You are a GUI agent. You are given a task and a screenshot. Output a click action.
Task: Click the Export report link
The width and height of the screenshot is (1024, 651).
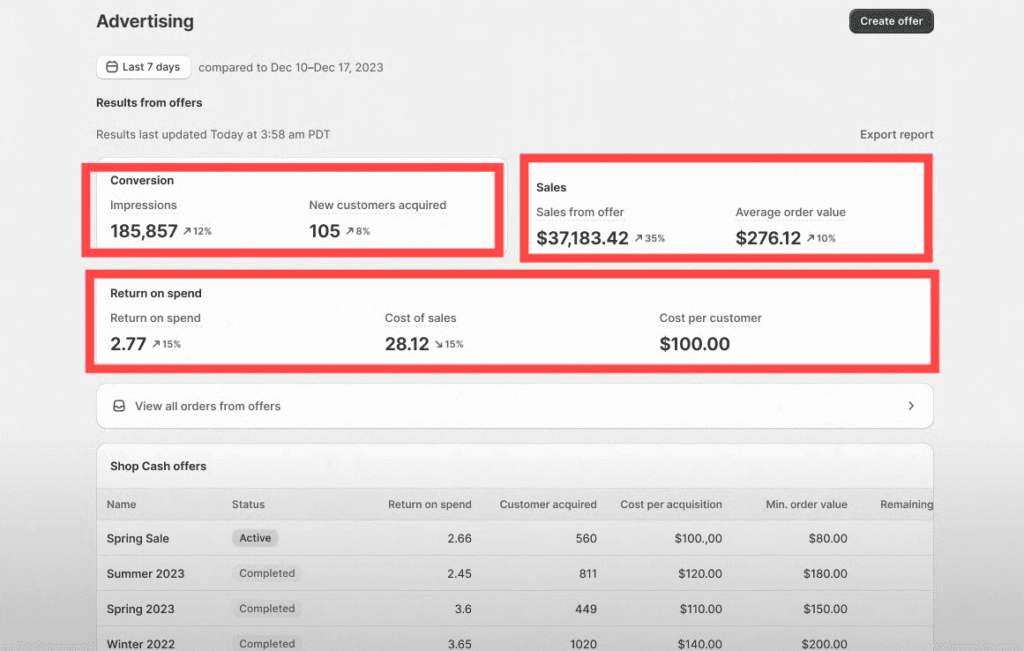896,135
